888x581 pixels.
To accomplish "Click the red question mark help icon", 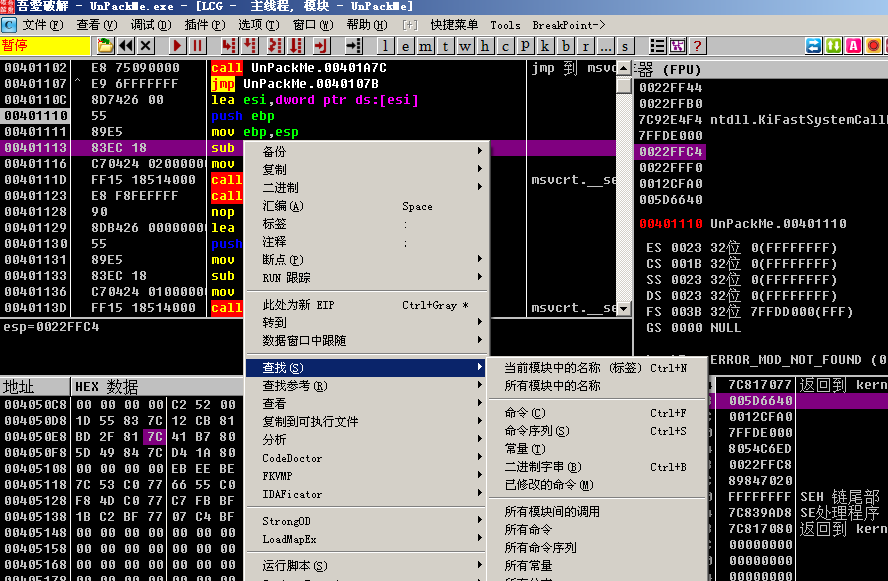I will 698,46.
